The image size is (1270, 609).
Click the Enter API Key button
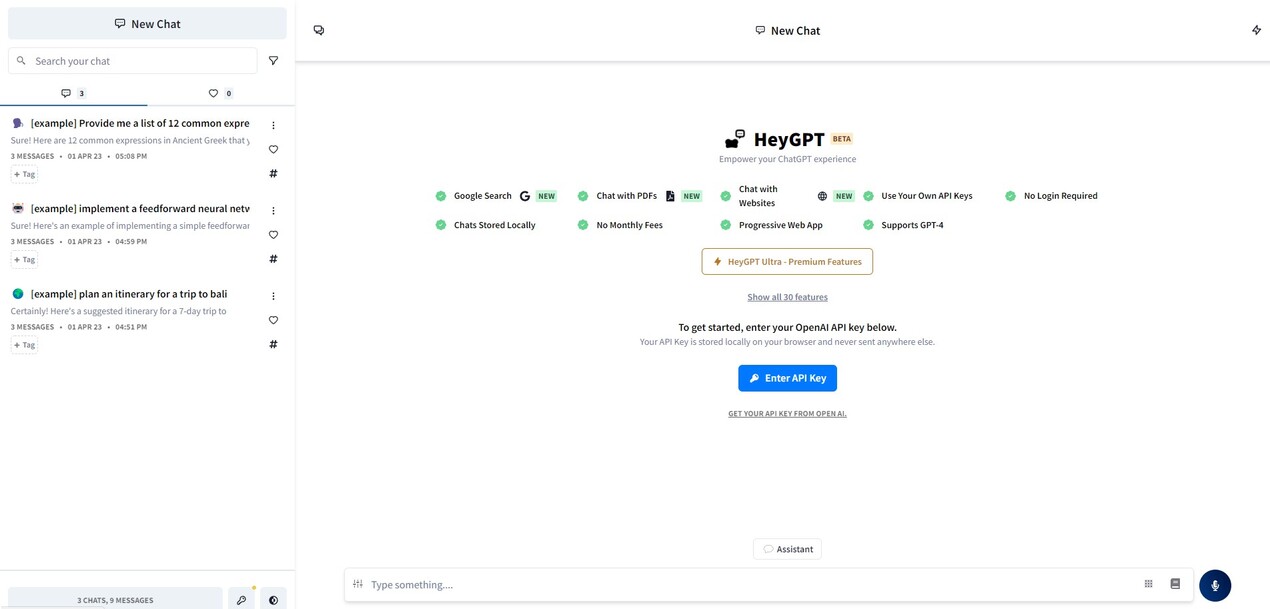788,378
